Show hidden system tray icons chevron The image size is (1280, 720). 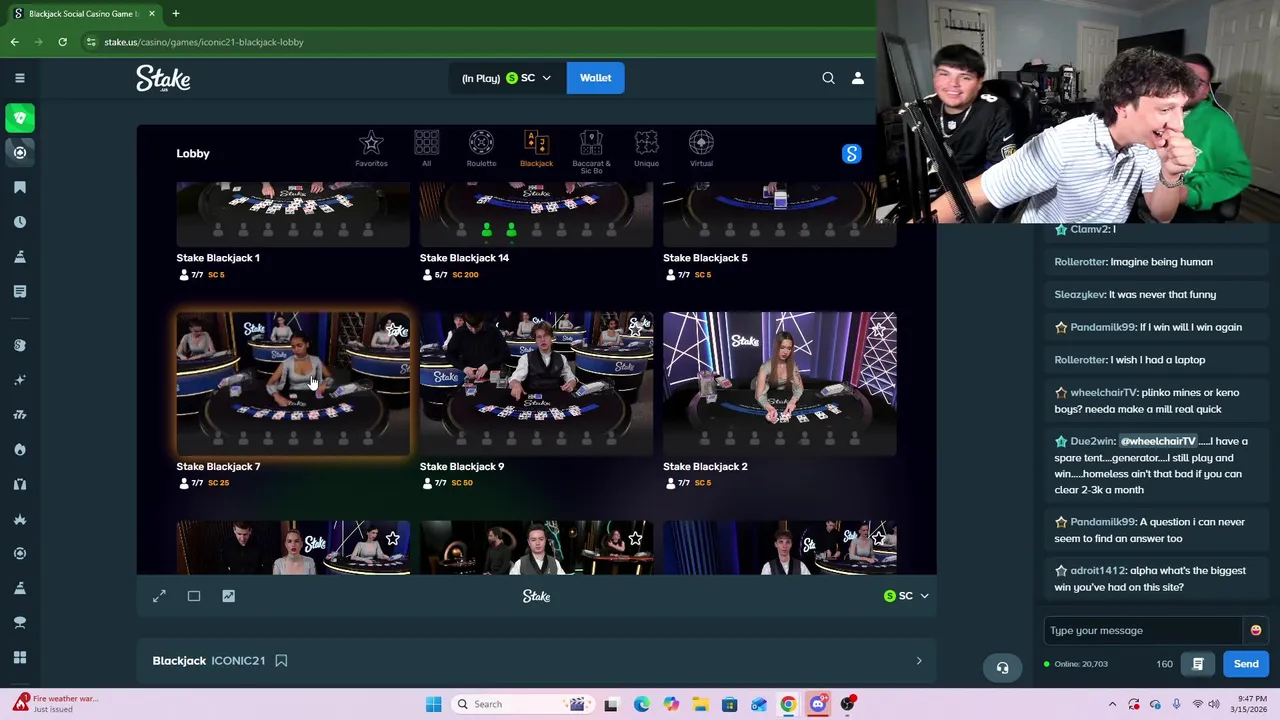click(1112, 704)
